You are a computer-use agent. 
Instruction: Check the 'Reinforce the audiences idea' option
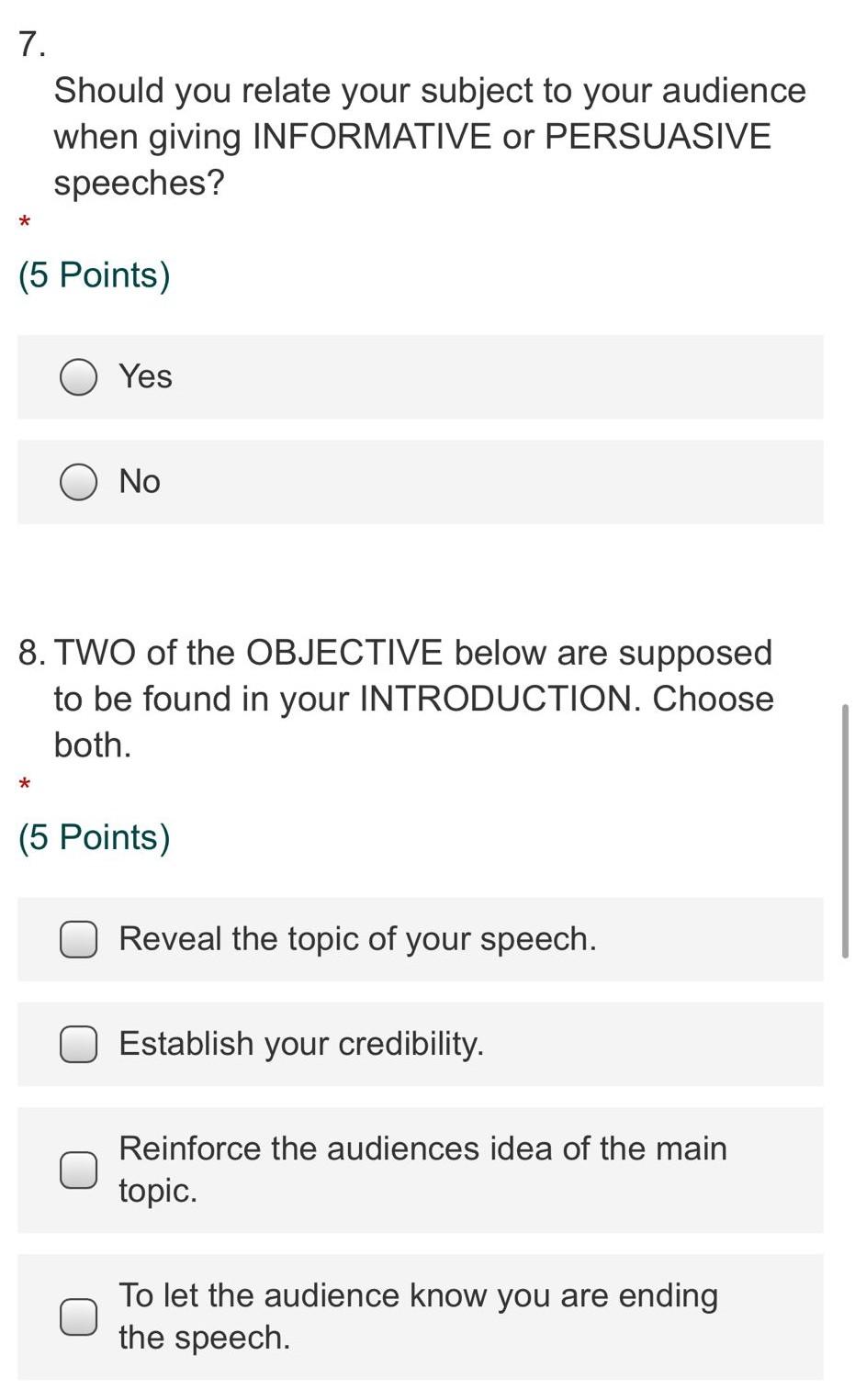click(x=79, y=1170)
